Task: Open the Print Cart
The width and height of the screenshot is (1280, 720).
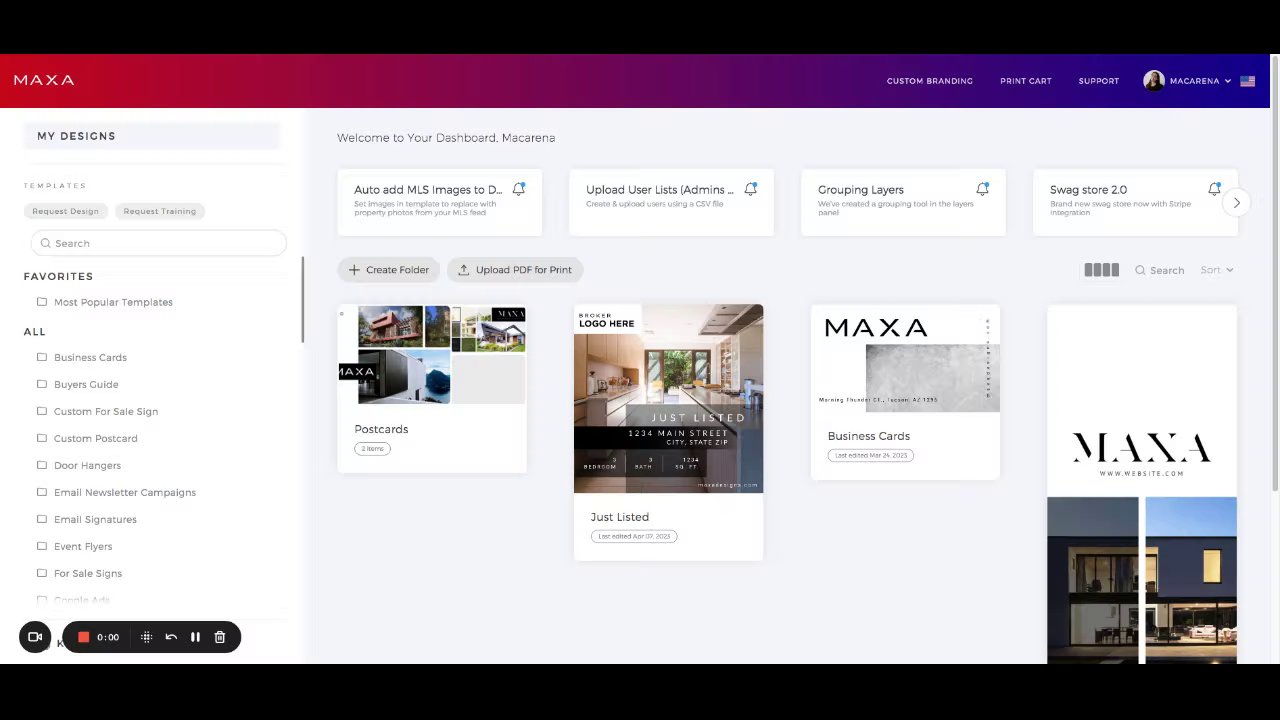Action: pyautogui.click(x=1026, y=81)
